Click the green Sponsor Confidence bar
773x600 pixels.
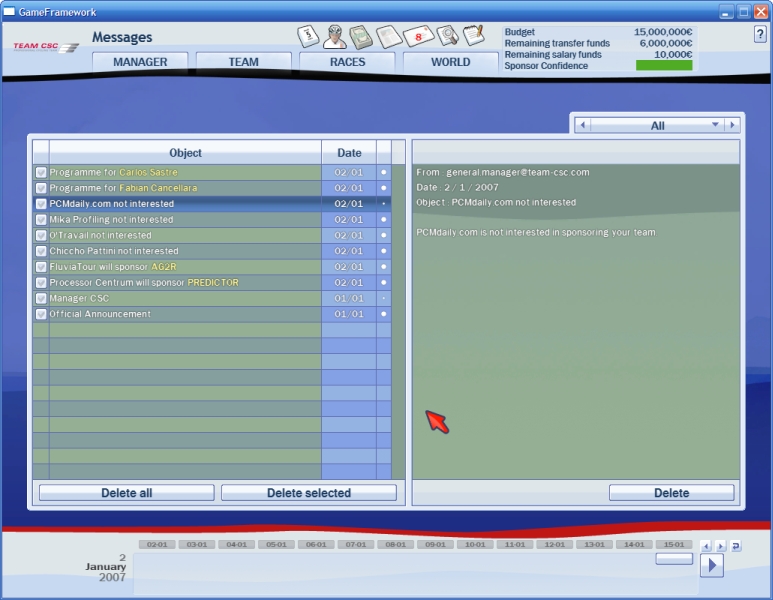[x=663, y=65]
